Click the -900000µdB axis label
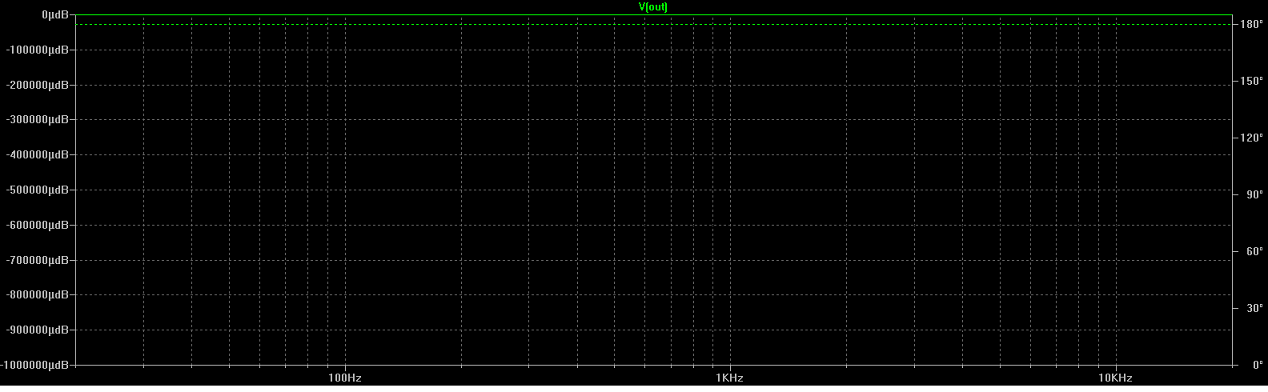 38,330
